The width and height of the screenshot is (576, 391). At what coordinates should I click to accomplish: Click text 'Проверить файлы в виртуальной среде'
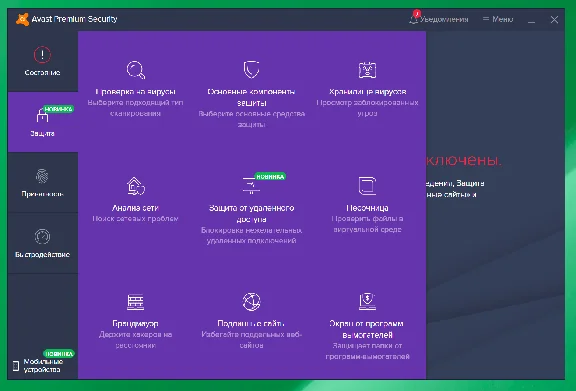(367, 224)
